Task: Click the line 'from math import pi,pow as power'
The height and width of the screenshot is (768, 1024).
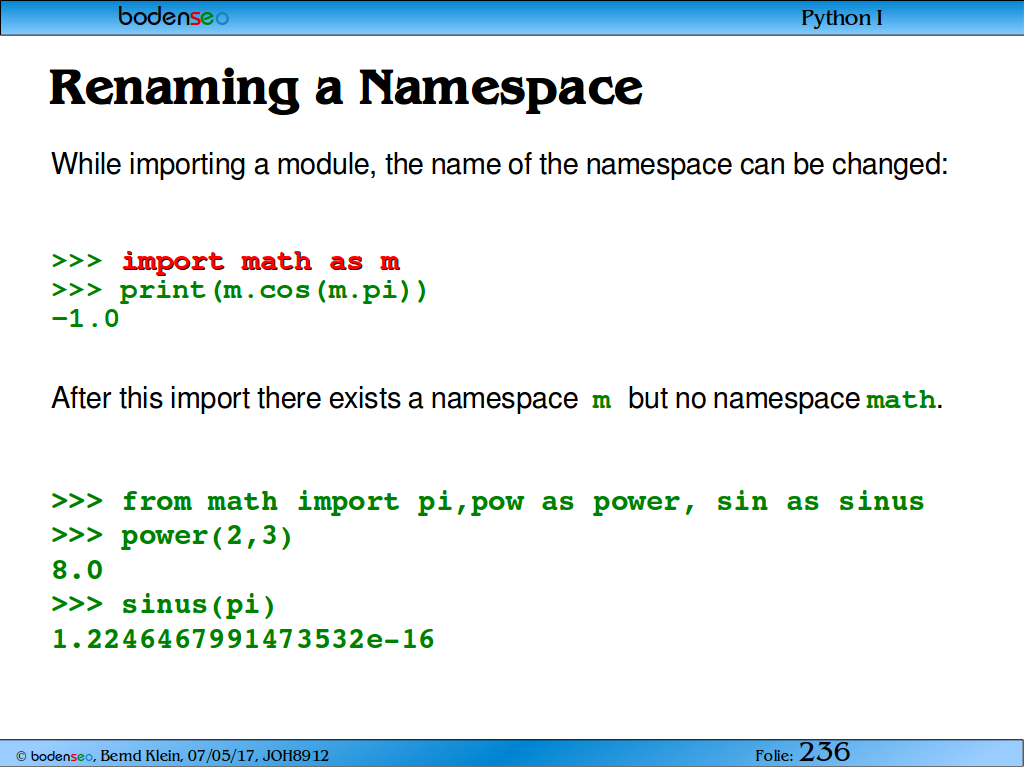Action: pos(488,502)
